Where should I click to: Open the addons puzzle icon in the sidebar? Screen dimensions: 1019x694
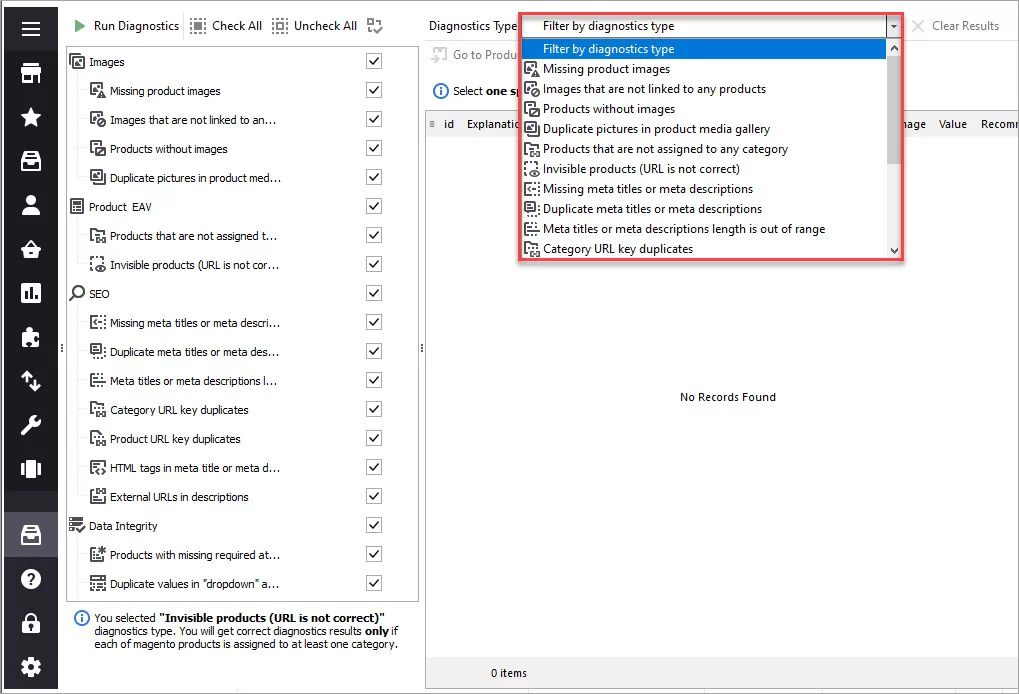click(31, 337)
